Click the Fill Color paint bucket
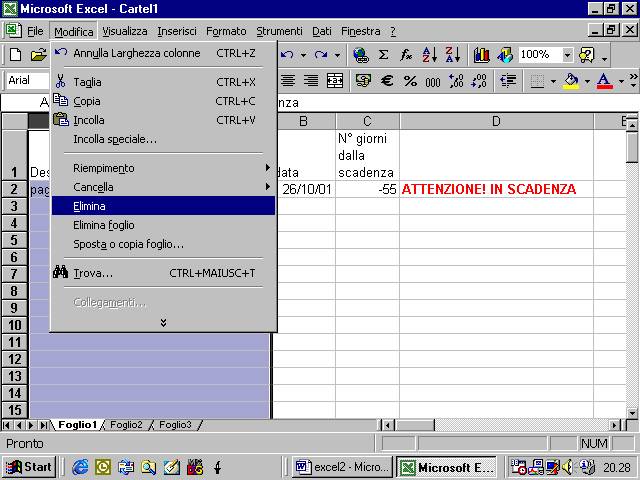This screenshot has height=480, width=640. coord(571,81)
